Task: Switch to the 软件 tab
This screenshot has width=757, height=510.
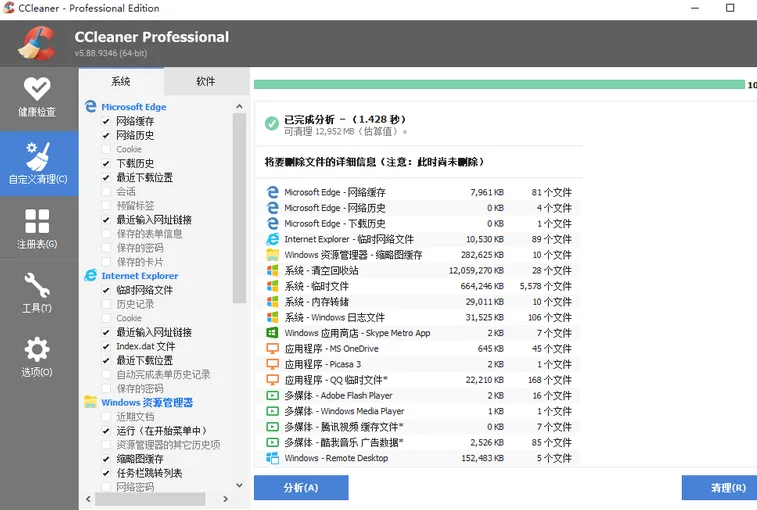Action: (206, 81)
